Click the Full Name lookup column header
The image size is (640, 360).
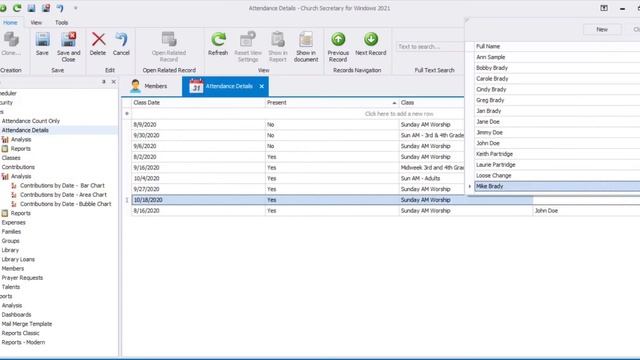click(557, 46)
